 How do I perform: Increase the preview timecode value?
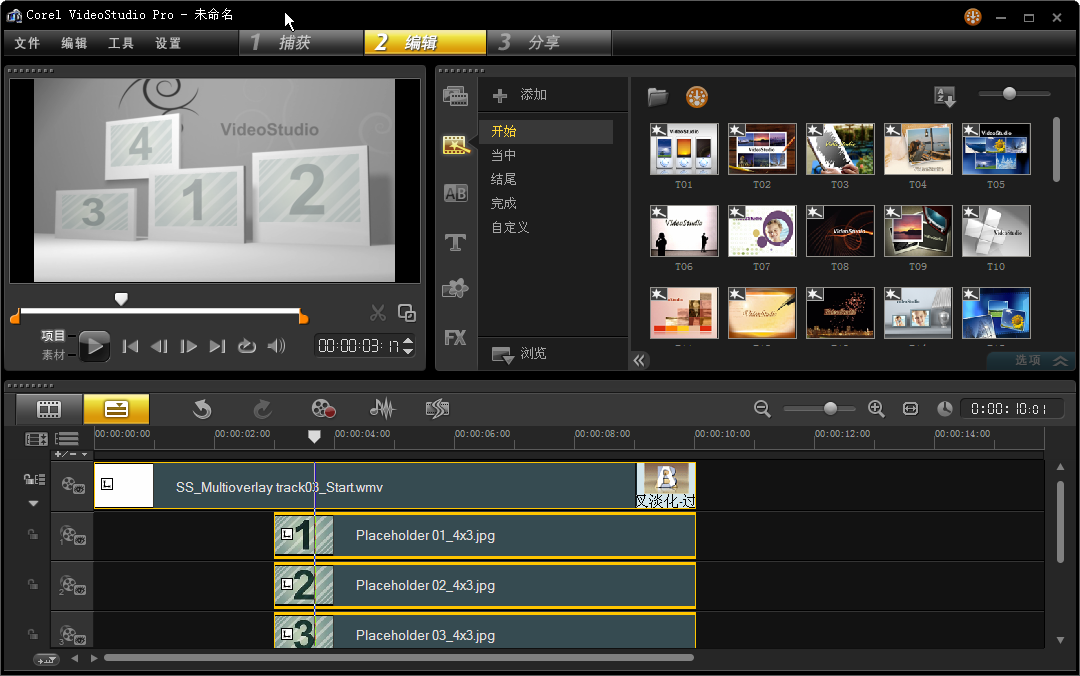tap(408, 340)
